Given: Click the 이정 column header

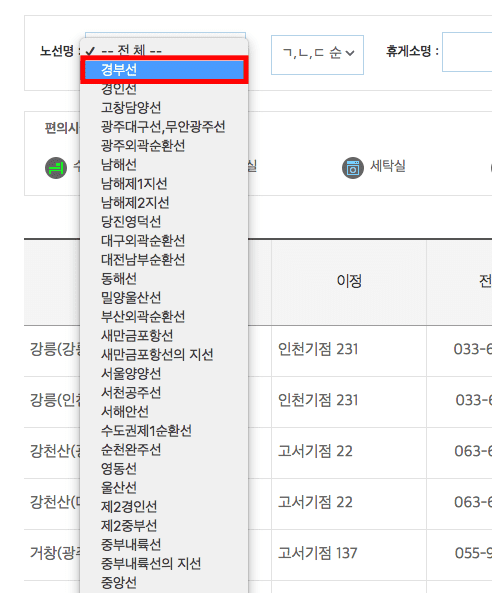Looking at the screenshot, I should pos(349,281).
